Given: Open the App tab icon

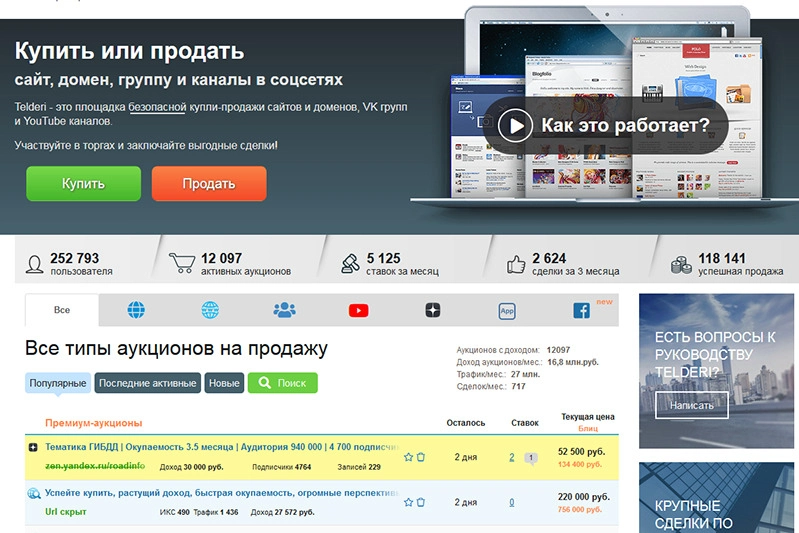Looking at the screenshot, I should point(507,311).
